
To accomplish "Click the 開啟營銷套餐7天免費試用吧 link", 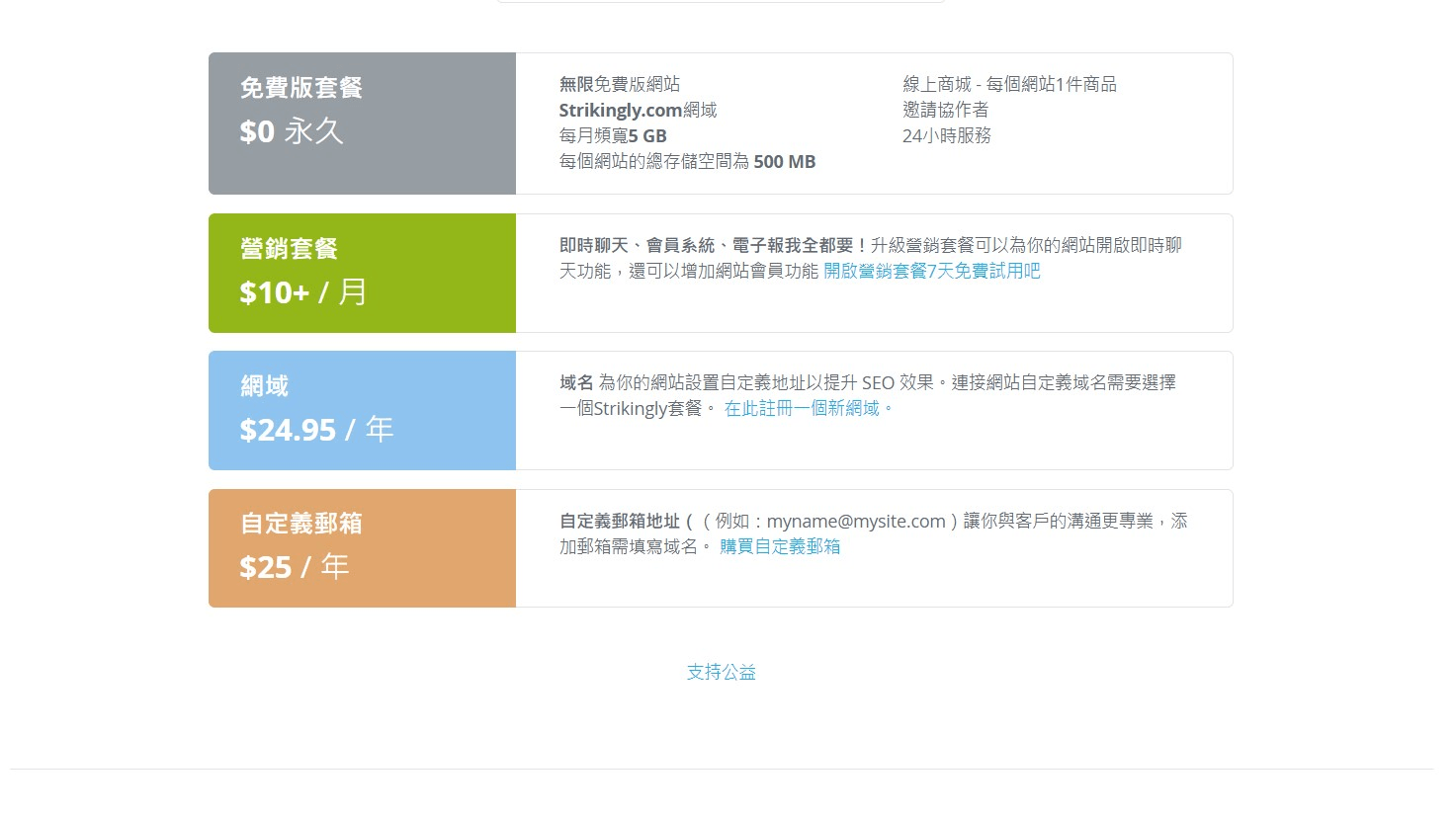I will point(931,271).
